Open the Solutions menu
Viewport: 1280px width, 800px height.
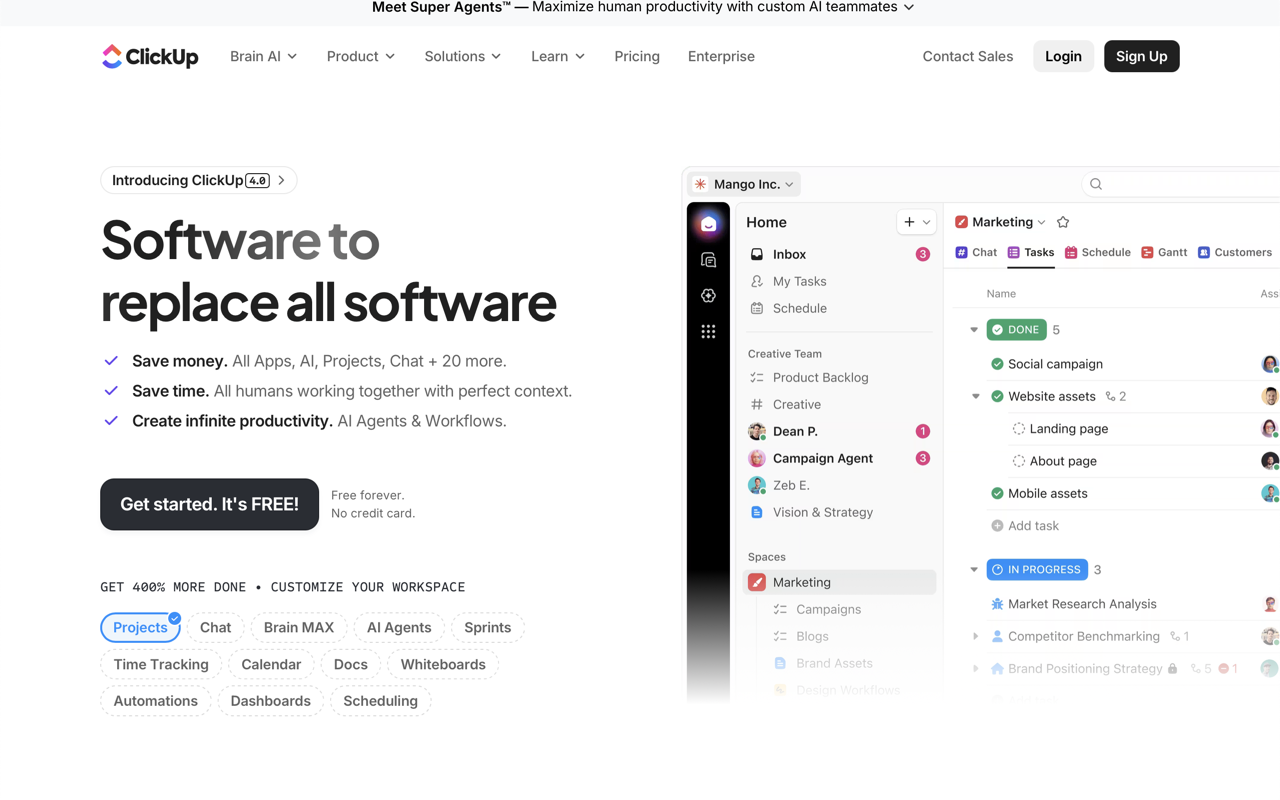(462, 57)
